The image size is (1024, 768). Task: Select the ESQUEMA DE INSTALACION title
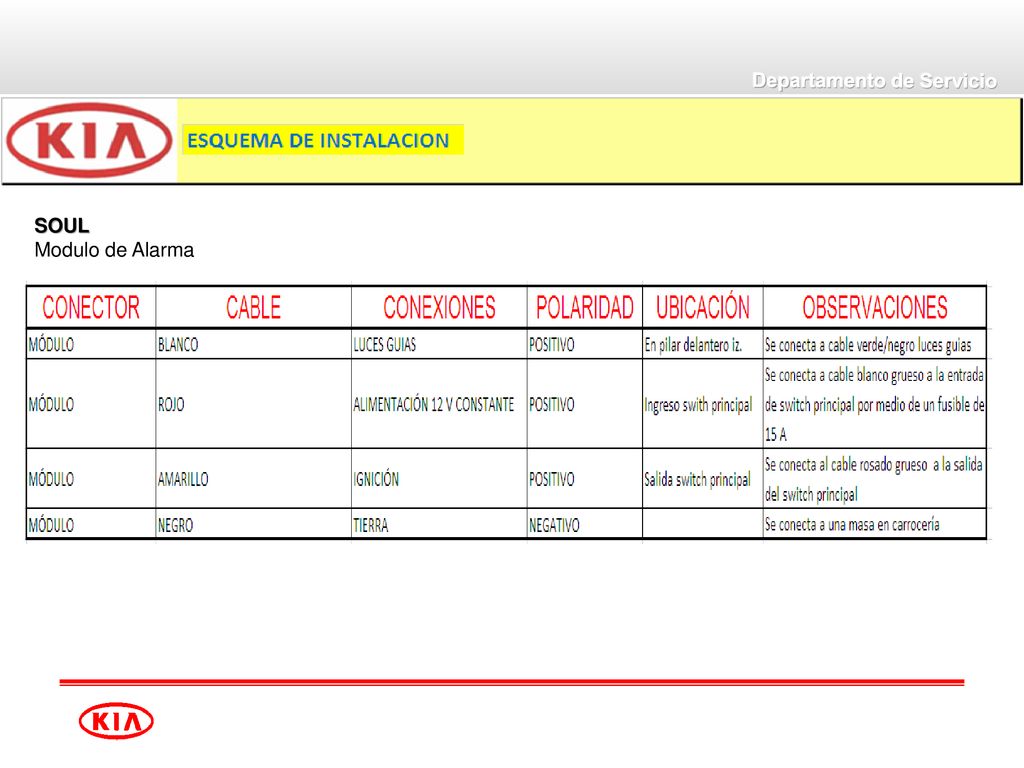point(318,140)
